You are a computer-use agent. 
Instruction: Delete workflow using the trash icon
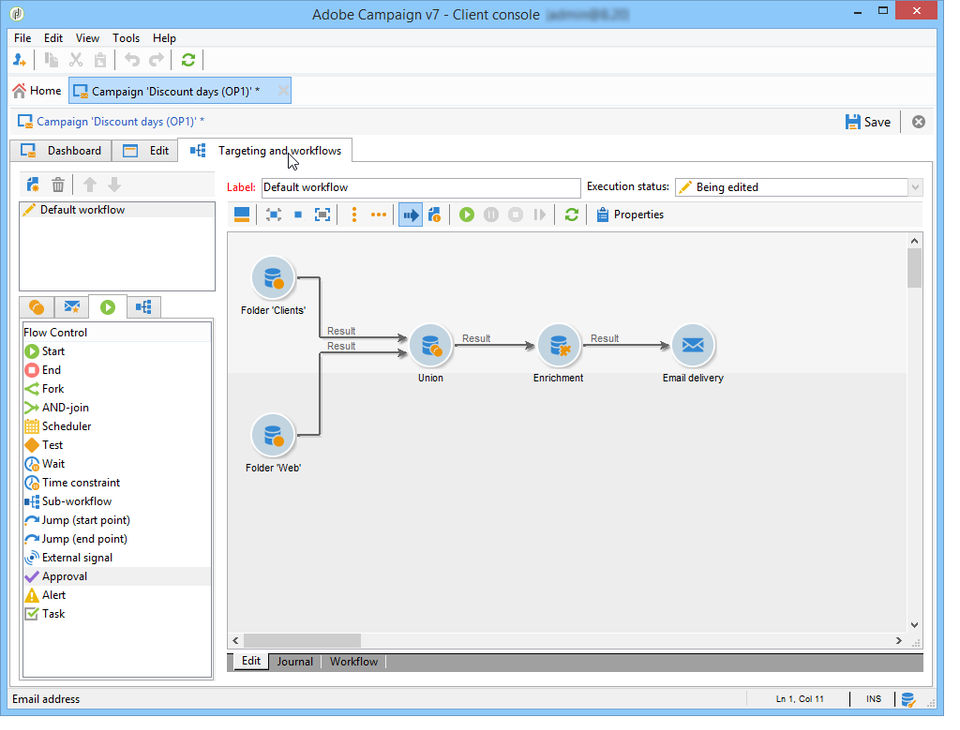tap(58, 184)
